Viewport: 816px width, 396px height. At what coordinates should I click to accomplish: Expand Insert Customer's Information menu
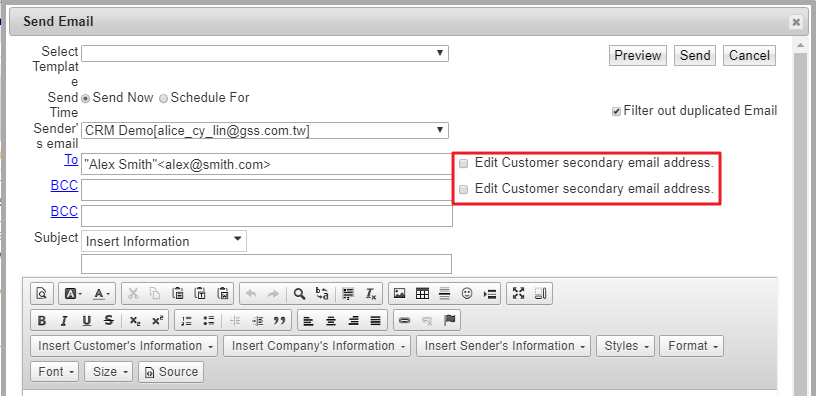click(124, 346)
